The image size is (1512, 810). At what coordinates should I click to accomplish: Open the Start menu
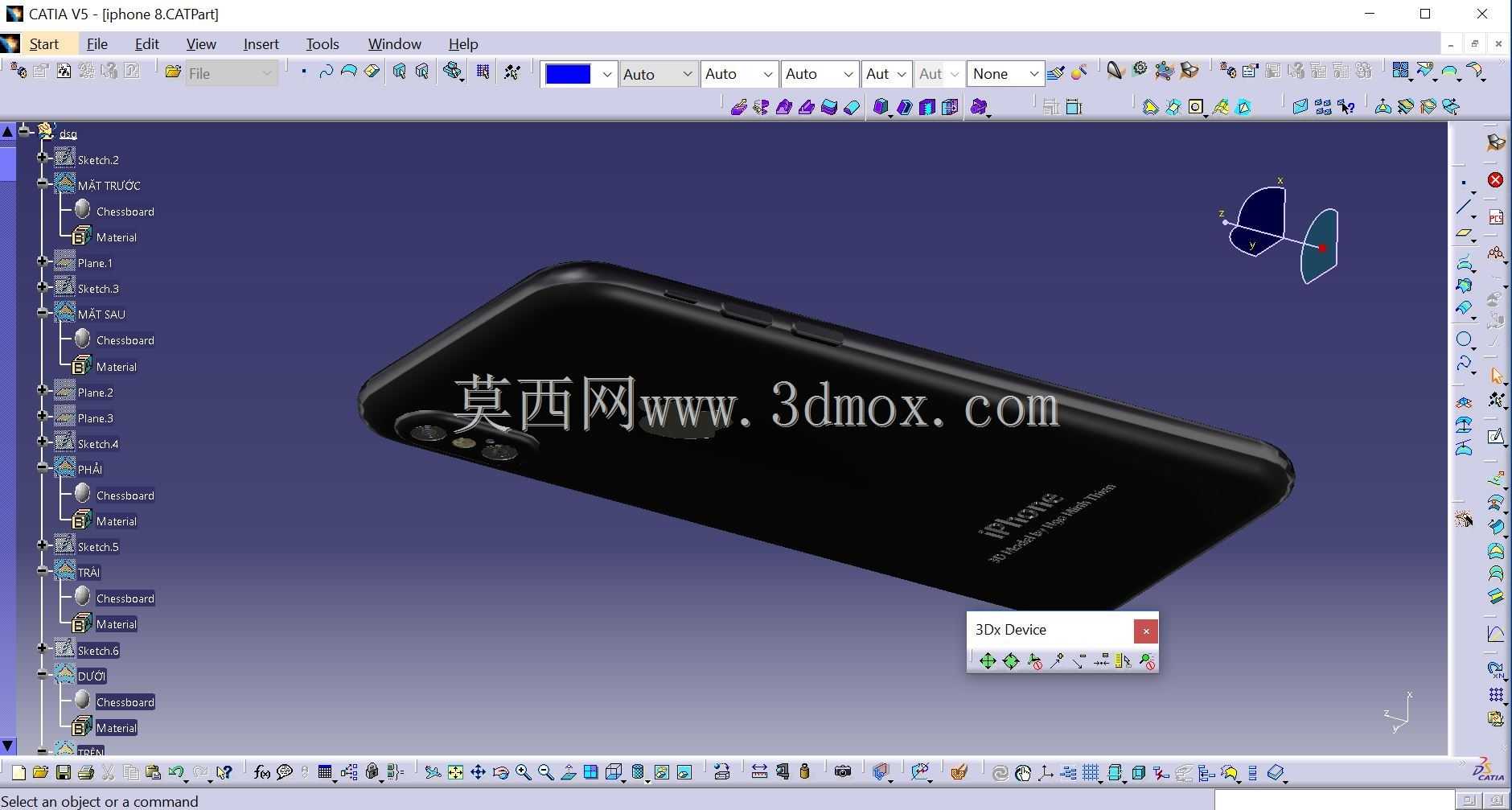coord(43,44)
